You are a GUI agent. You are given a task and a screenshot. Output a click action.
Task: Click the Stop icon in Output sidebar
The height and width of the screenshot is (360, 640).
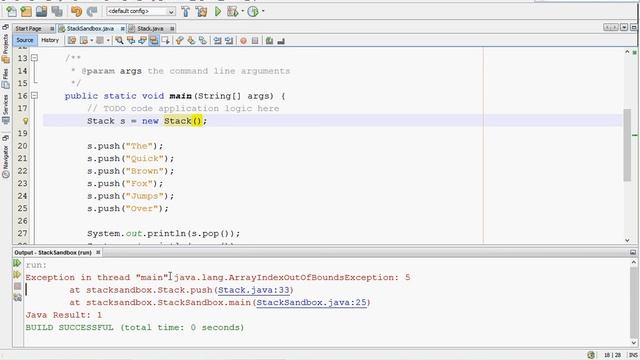click(17, 286)
